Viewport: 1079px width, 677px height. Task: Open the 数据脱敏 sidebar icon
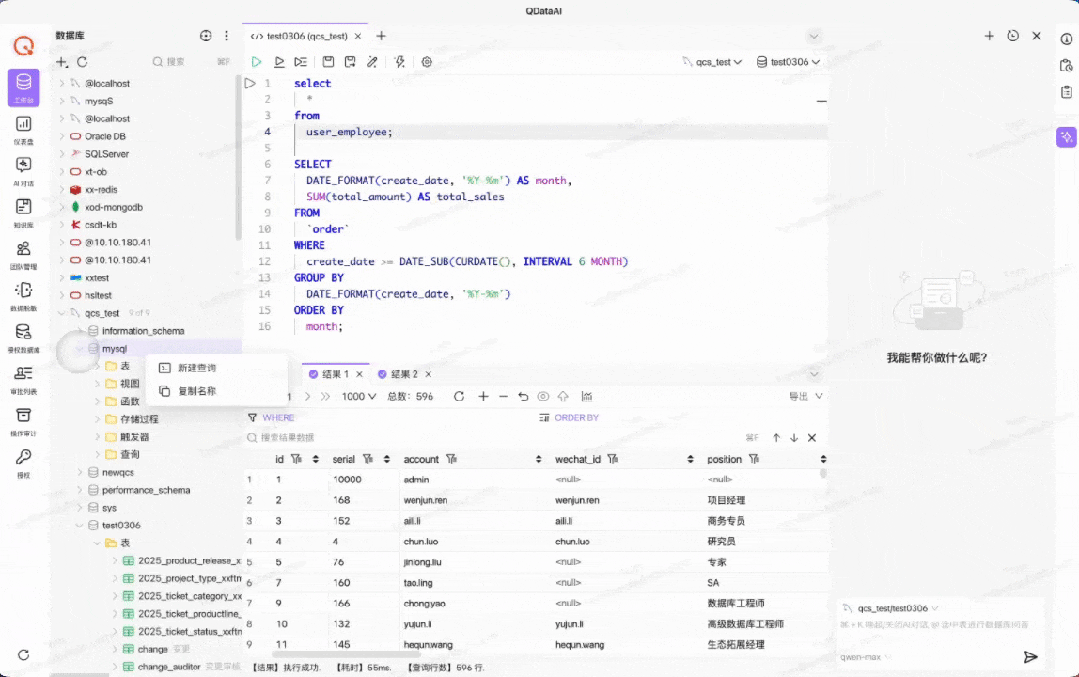(x=23, y=296)
